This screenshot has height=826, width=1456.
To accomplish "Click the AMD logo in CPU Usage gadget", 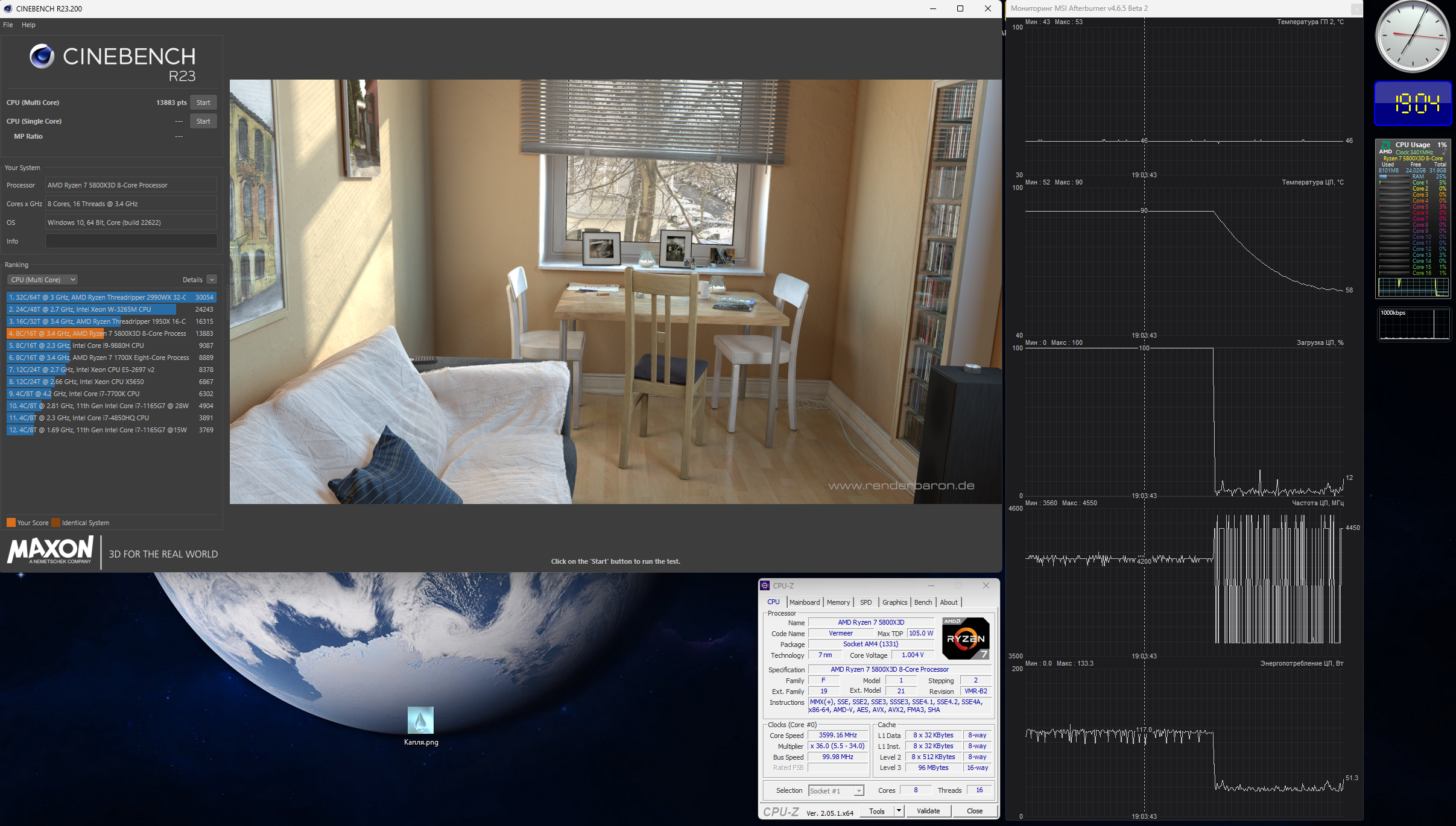I will coord(1385,148).
